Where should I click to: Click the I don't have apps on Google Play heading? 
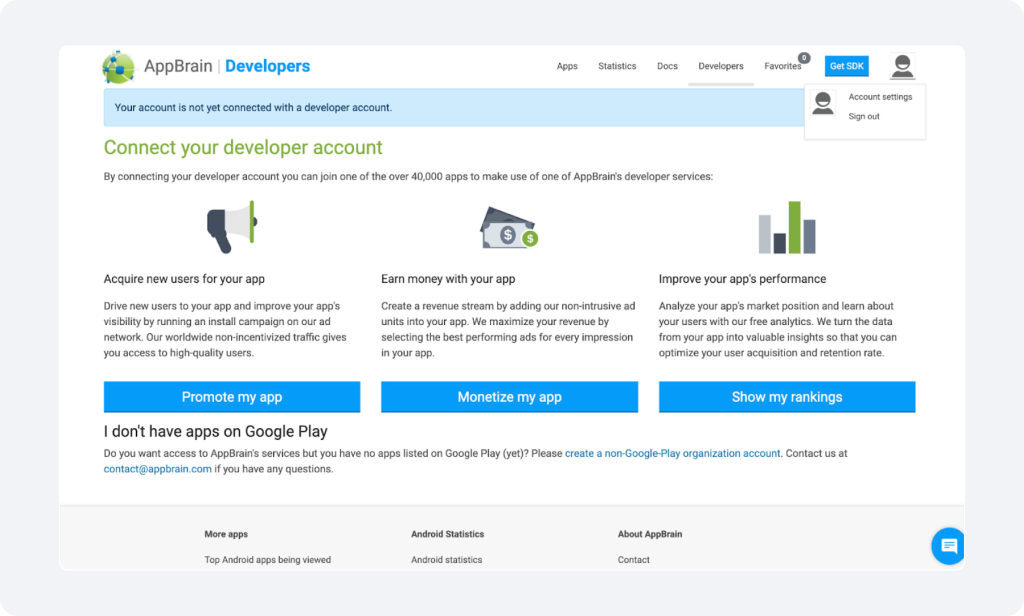(216, 432)
